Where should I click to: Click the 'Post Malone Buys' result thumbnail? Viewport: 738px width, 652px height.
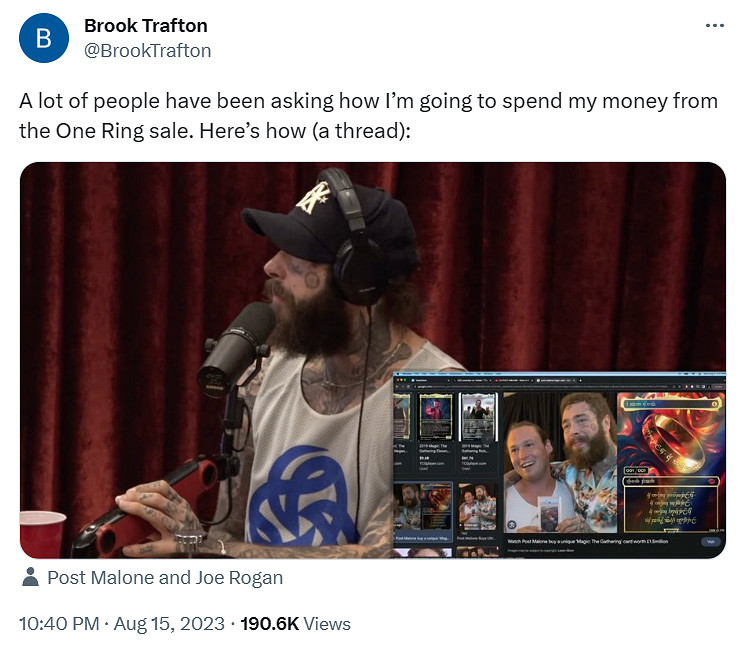477,508
